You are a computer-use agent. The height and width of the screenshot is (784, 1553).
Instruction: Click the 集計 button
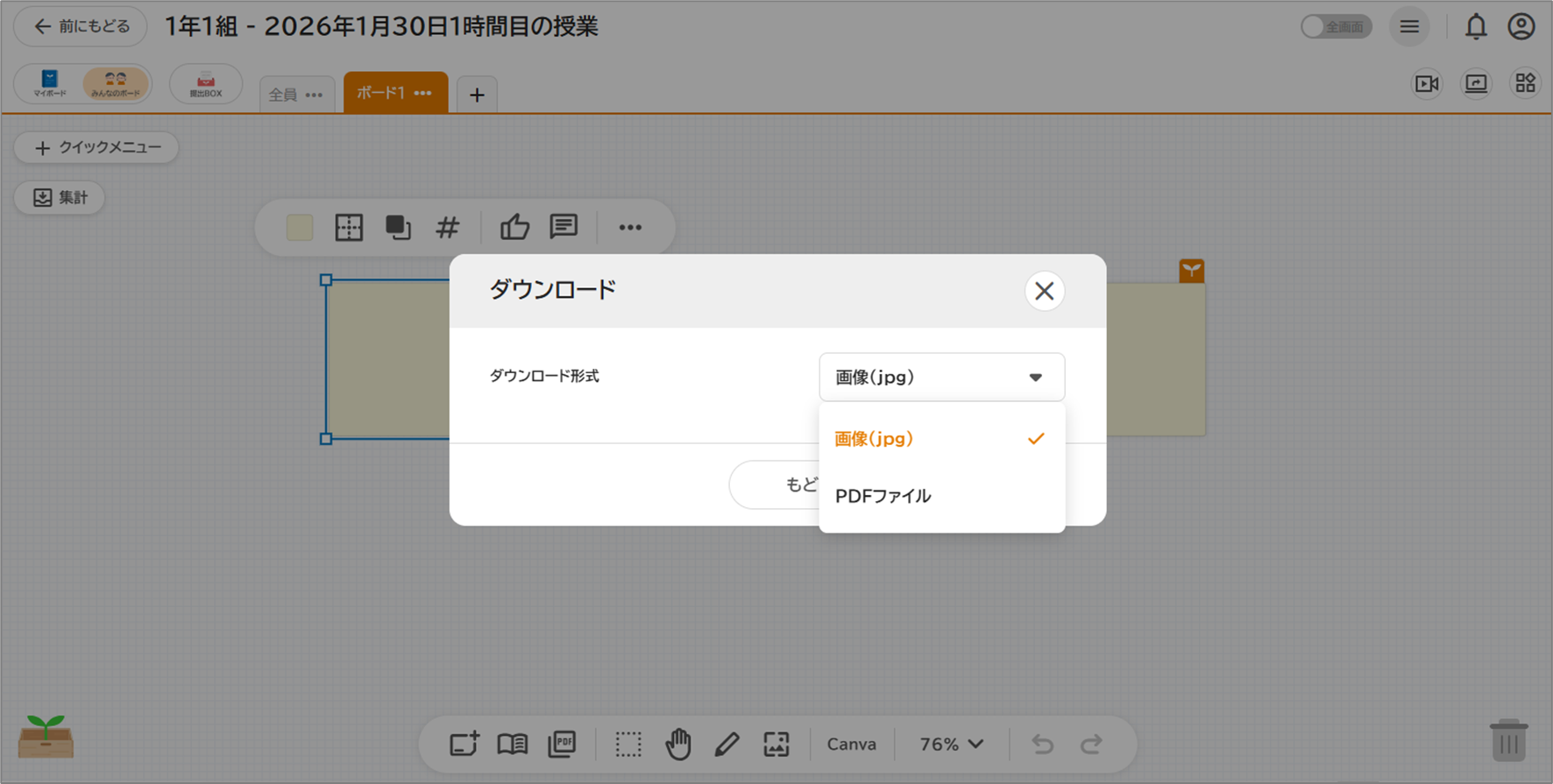pyautogui.click(x=60, y=198)
